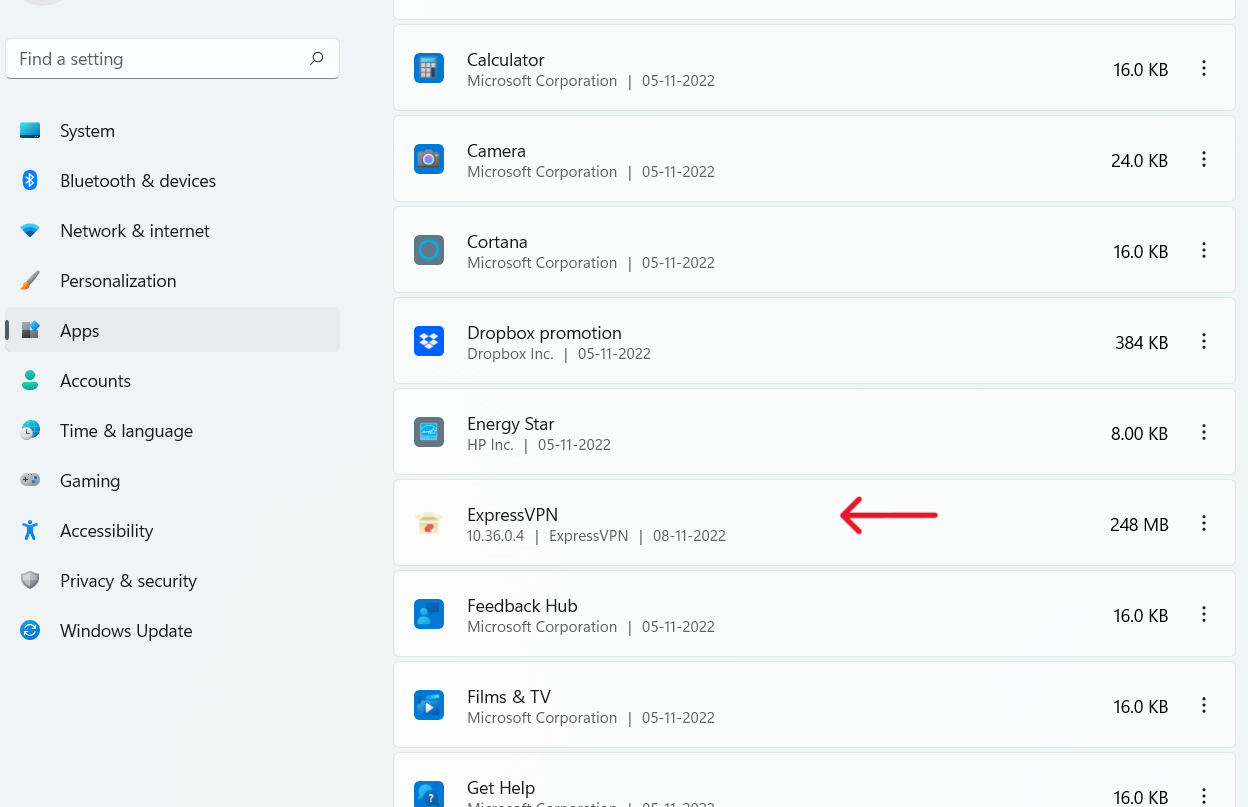Go to Windows Update
Image resolution: width=1248 pixels, height=807 pixels.
click(x=172, y=631)
